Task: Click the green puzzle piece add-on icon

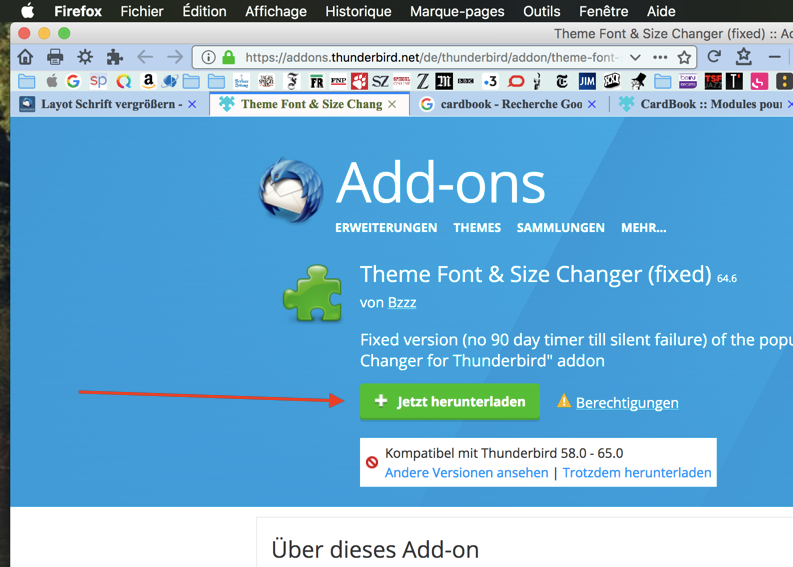Action: pyautogui.click(x=312, y=293)
